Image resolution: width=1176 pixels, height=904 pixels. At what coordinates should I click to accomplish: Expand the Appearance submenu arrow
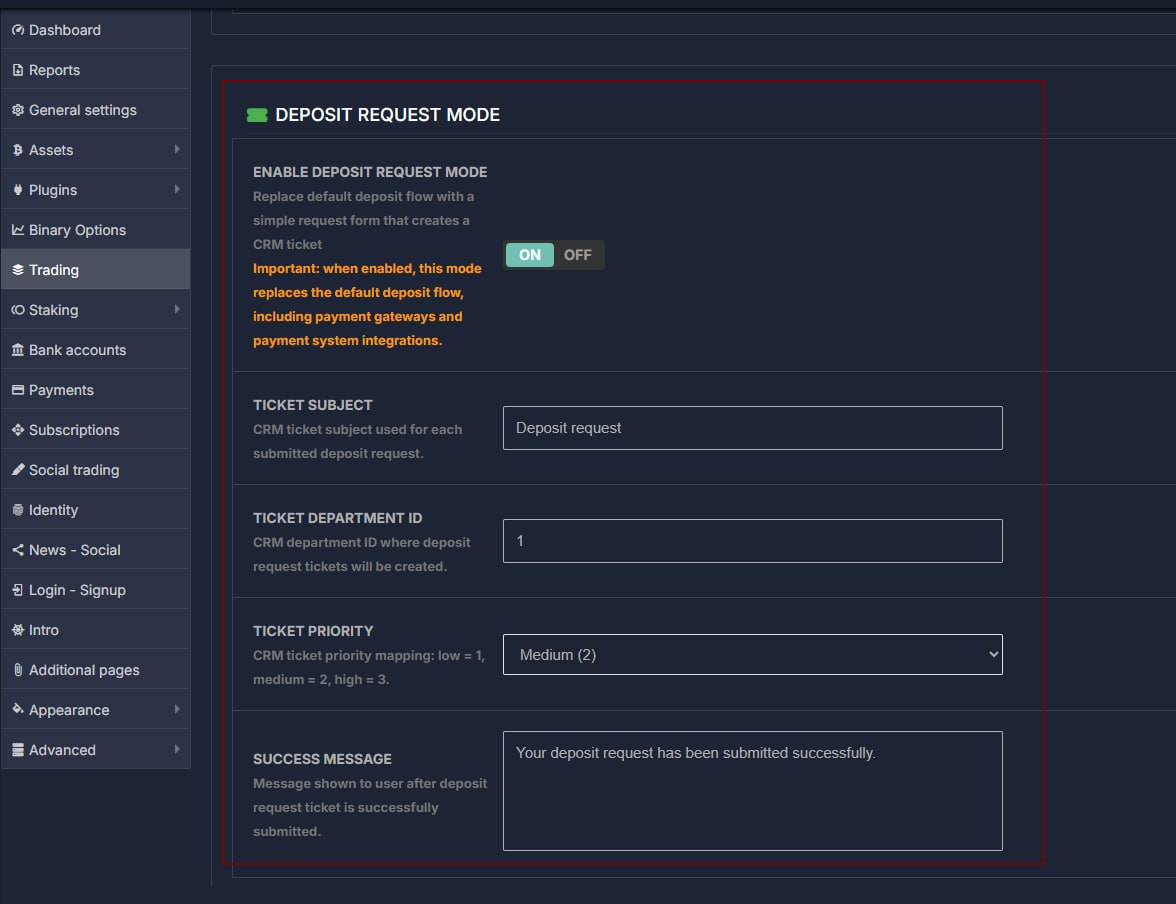tap(177, 710)
